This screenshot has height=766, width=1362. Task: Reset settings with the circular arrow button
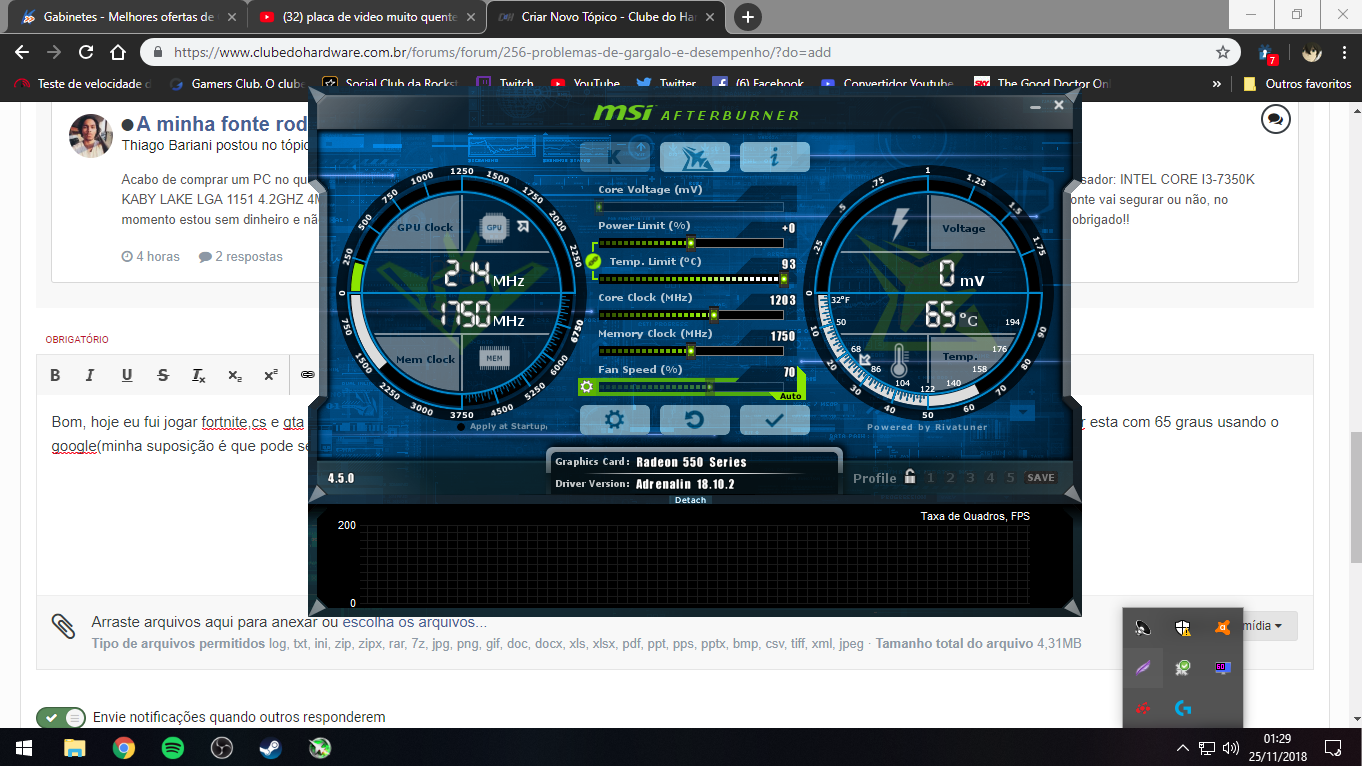coord(694,420)
